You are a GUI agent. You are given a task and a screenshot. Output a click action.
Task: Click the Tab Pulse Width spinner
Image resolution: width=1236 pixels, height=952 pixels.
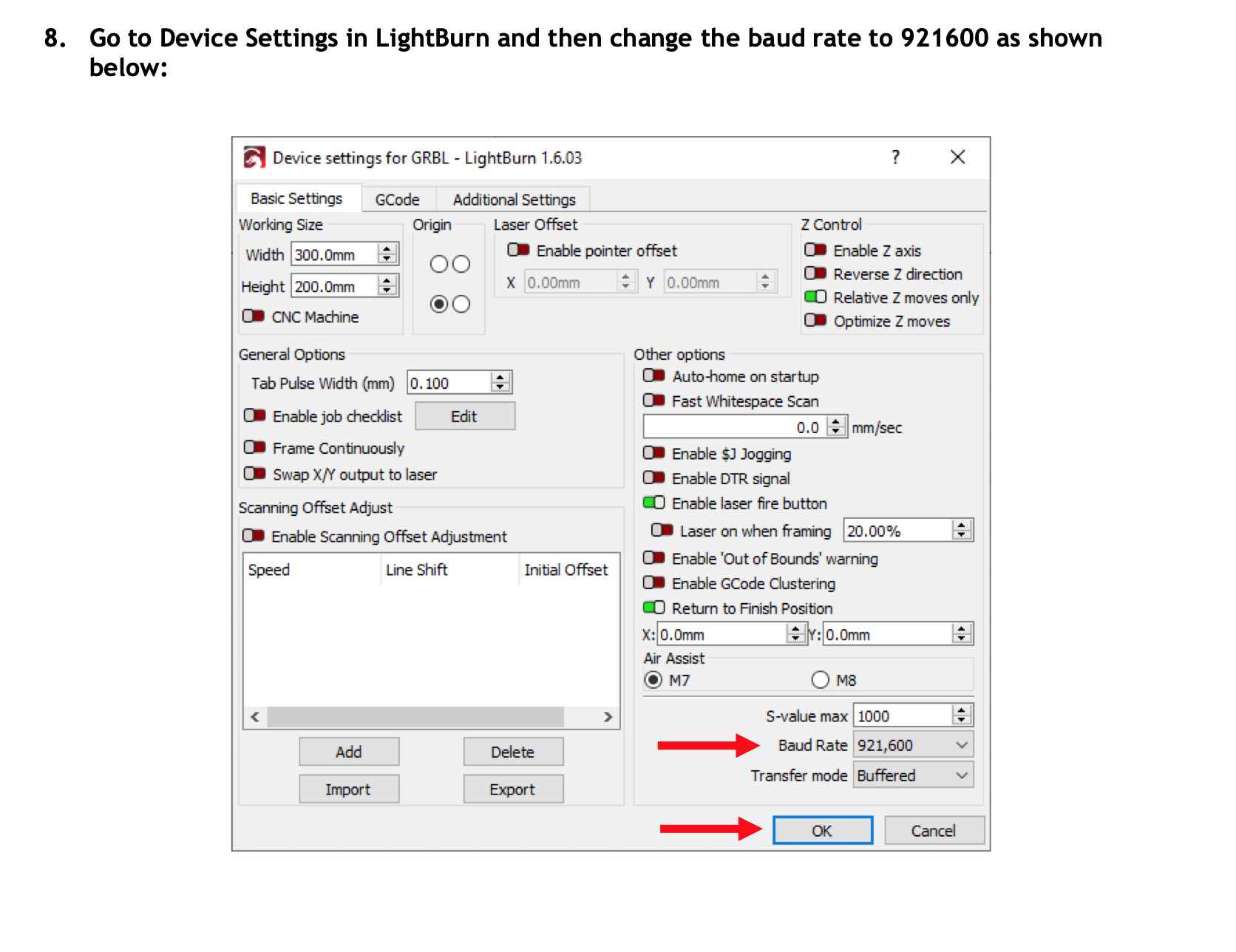pos(500,382)
